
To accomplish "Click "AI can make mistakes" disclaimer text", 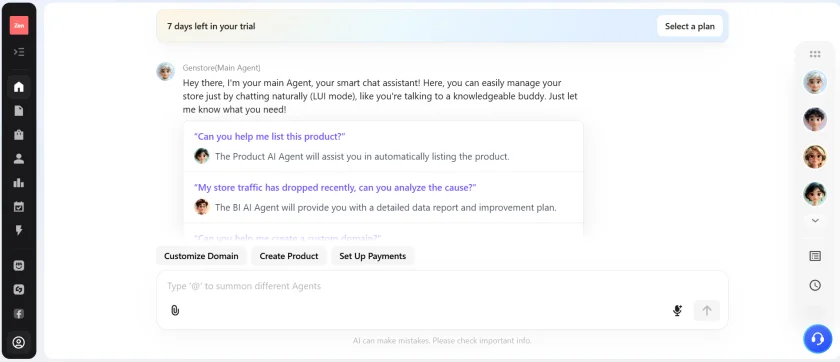I will [x=442, y=341].
